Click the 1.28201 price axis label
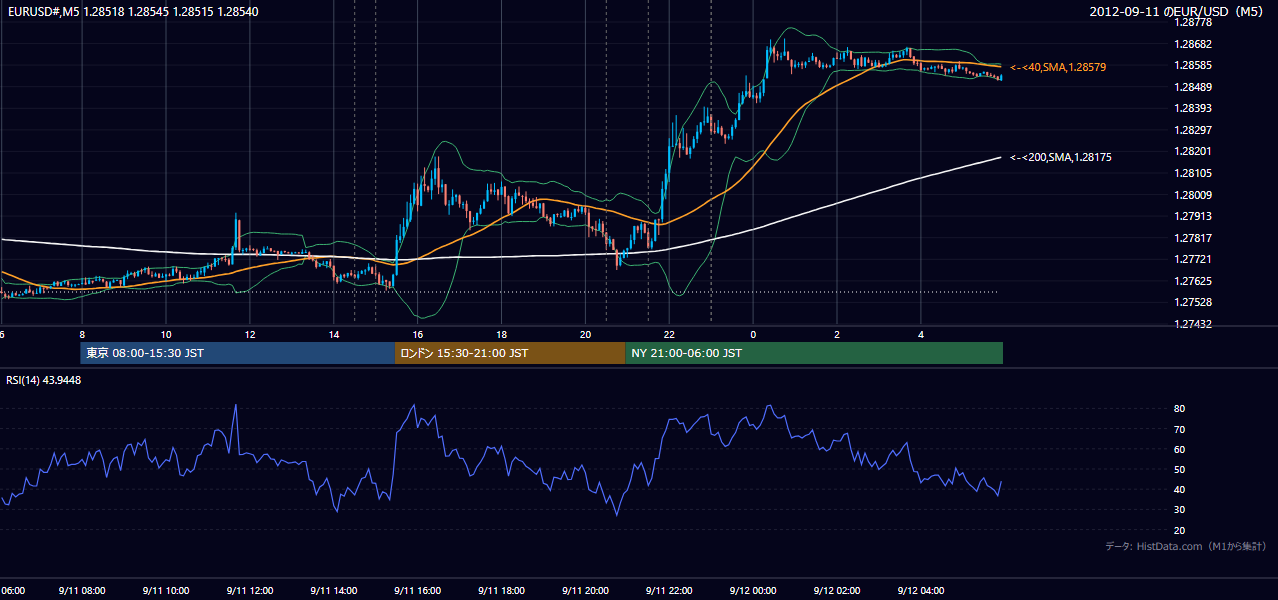The image size is (1278, 600). coord(1191,151)
